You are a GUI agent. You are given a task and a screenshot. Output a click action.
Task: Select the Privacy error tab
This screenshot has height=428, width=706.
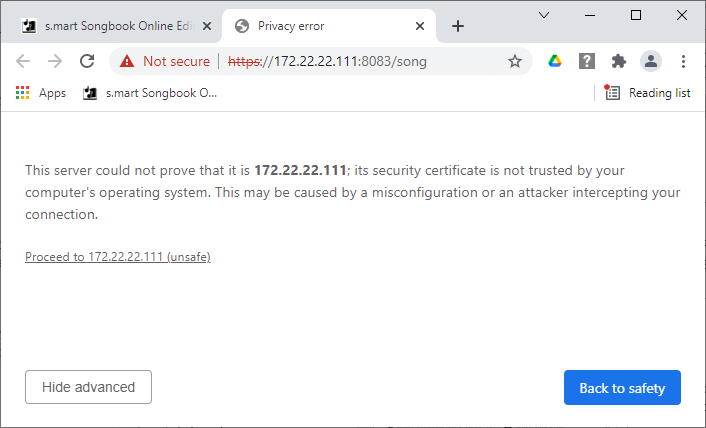320,26
